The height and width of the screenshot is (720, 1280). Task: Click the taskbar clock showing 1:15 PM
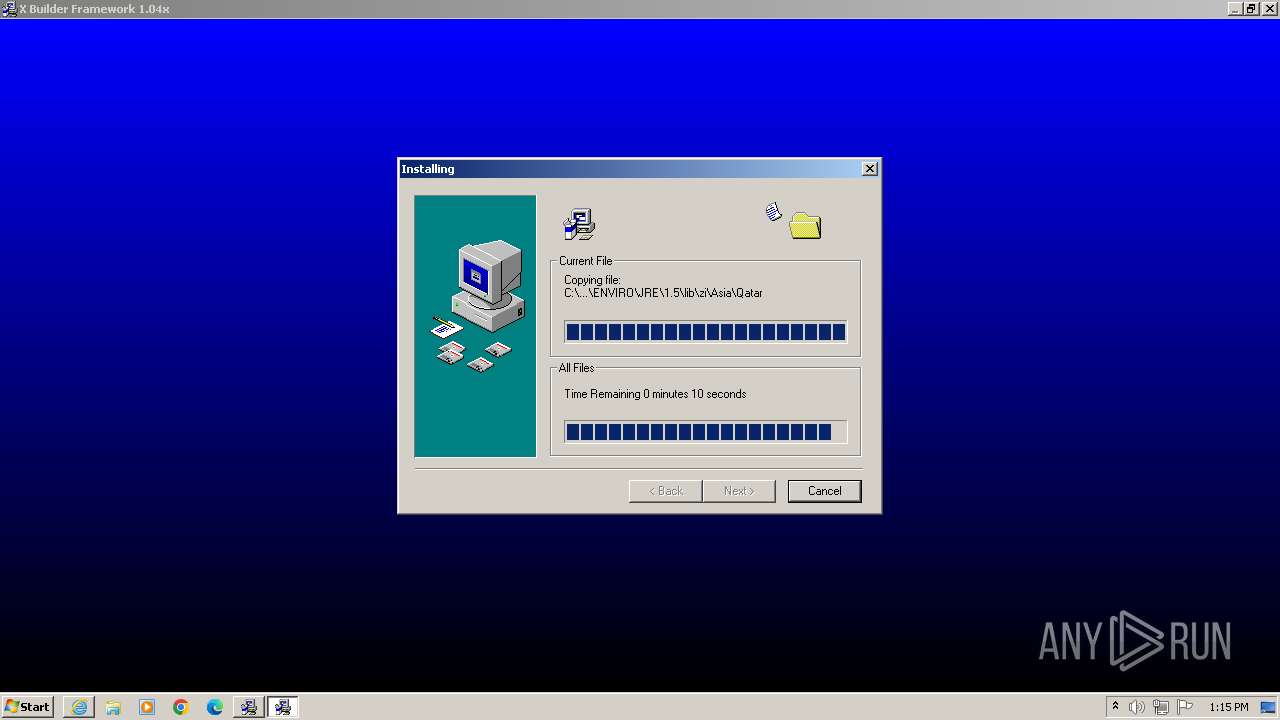click(x=1228, y=707)
